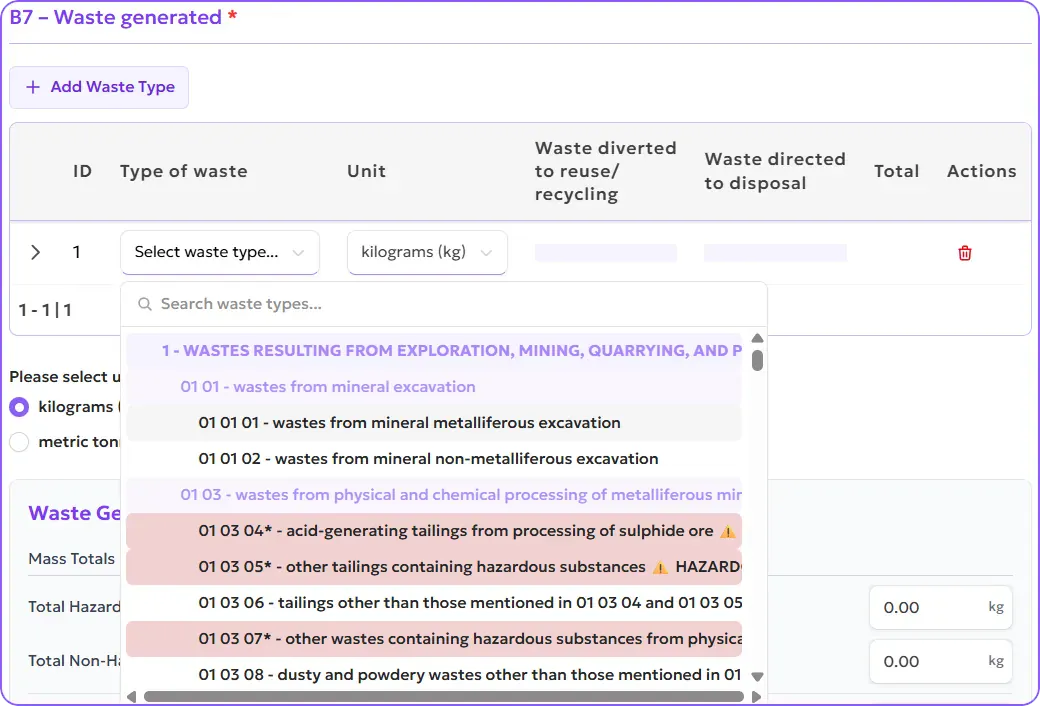Click the Total column header

point(896,171)
